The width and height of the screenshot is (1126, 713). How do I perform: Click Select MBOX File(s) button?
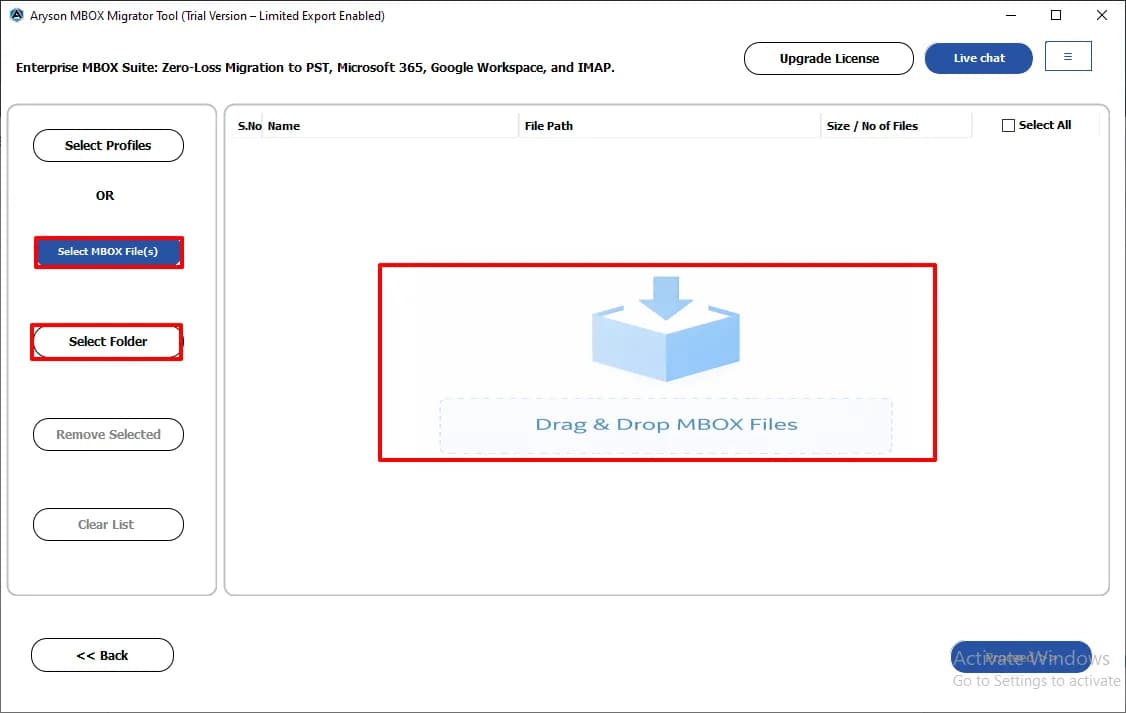108,252
